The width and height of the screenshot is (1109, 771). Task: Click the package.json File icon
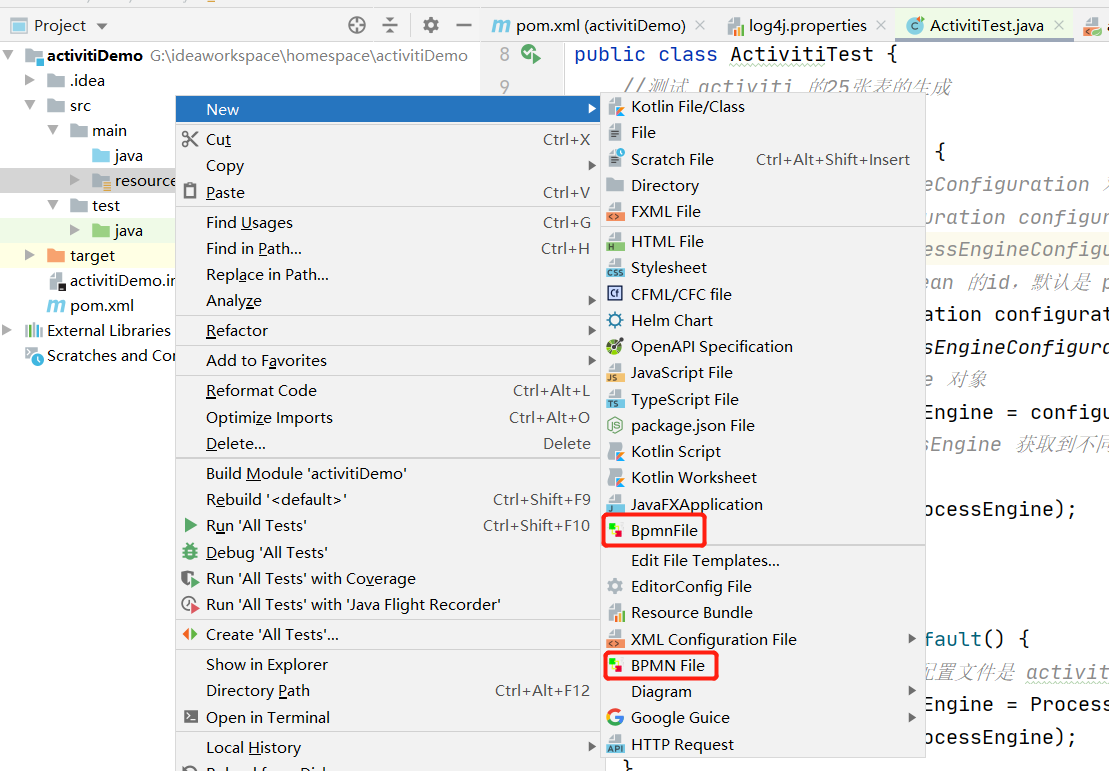tap(616, 426)
